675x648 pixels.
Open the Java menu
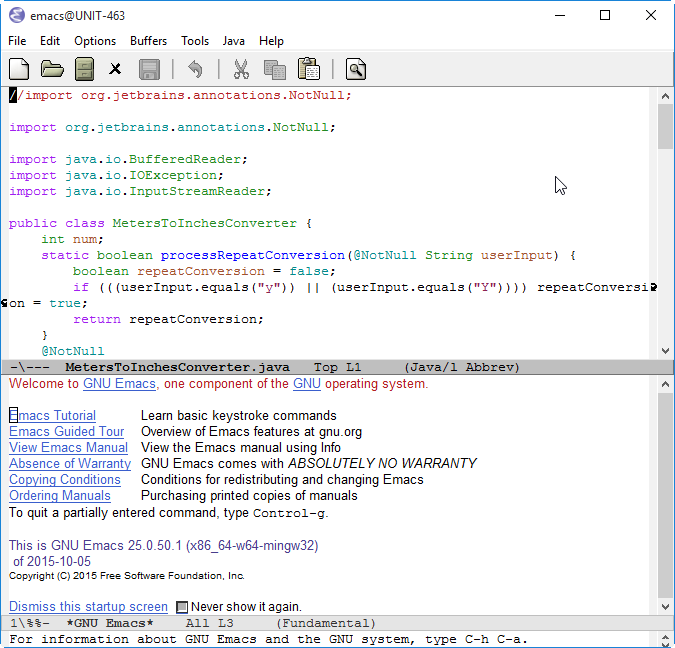[x=234, y=41]
